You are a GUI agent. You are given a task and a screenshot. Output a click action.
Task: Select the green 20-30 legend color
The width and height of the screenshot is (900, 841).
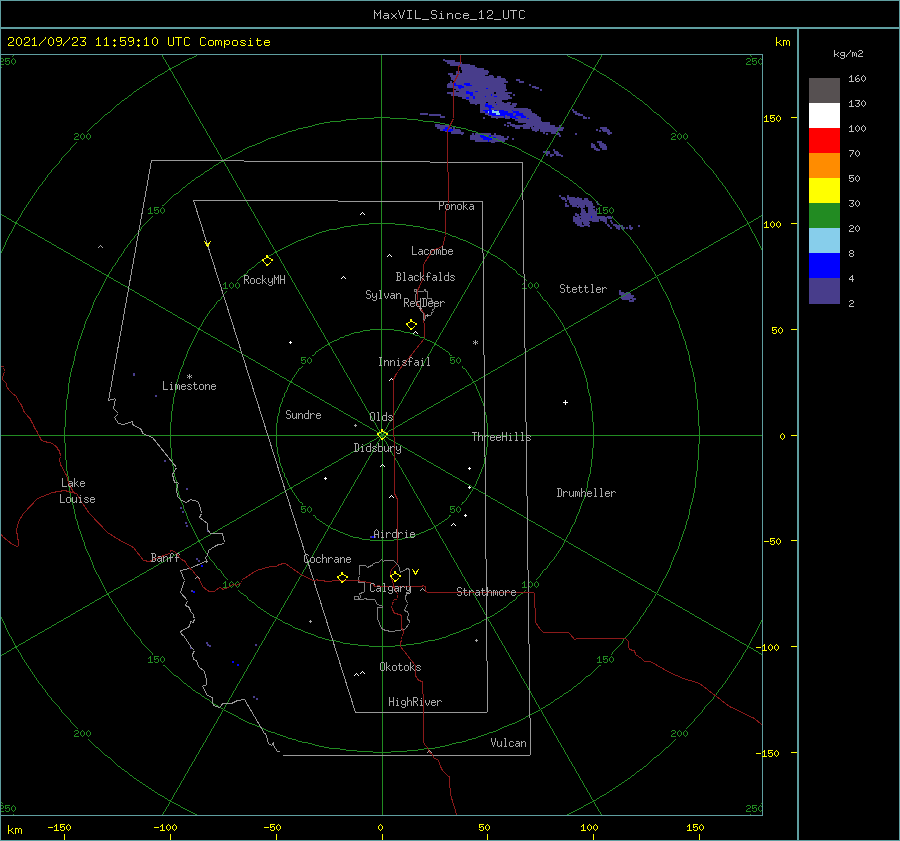pyautogui.click(x=824, y=216)
